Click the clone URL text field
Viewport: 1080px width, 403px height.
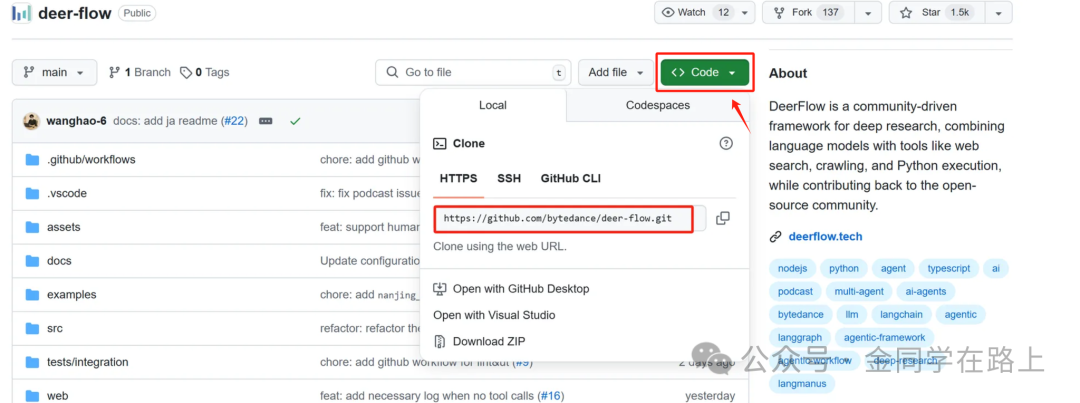click(570, 218)
